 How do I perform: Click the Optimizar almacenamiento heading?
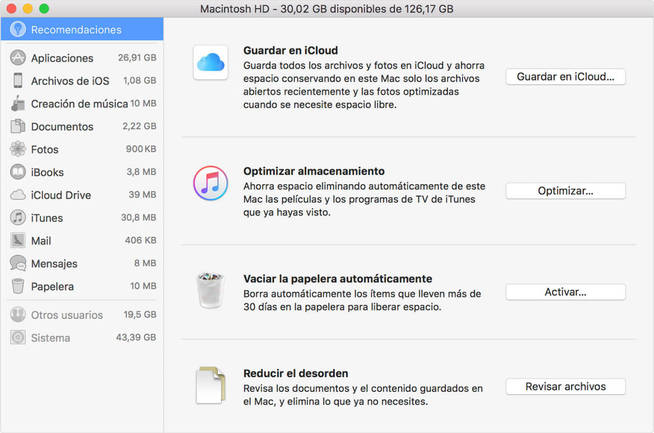[314, 171]
